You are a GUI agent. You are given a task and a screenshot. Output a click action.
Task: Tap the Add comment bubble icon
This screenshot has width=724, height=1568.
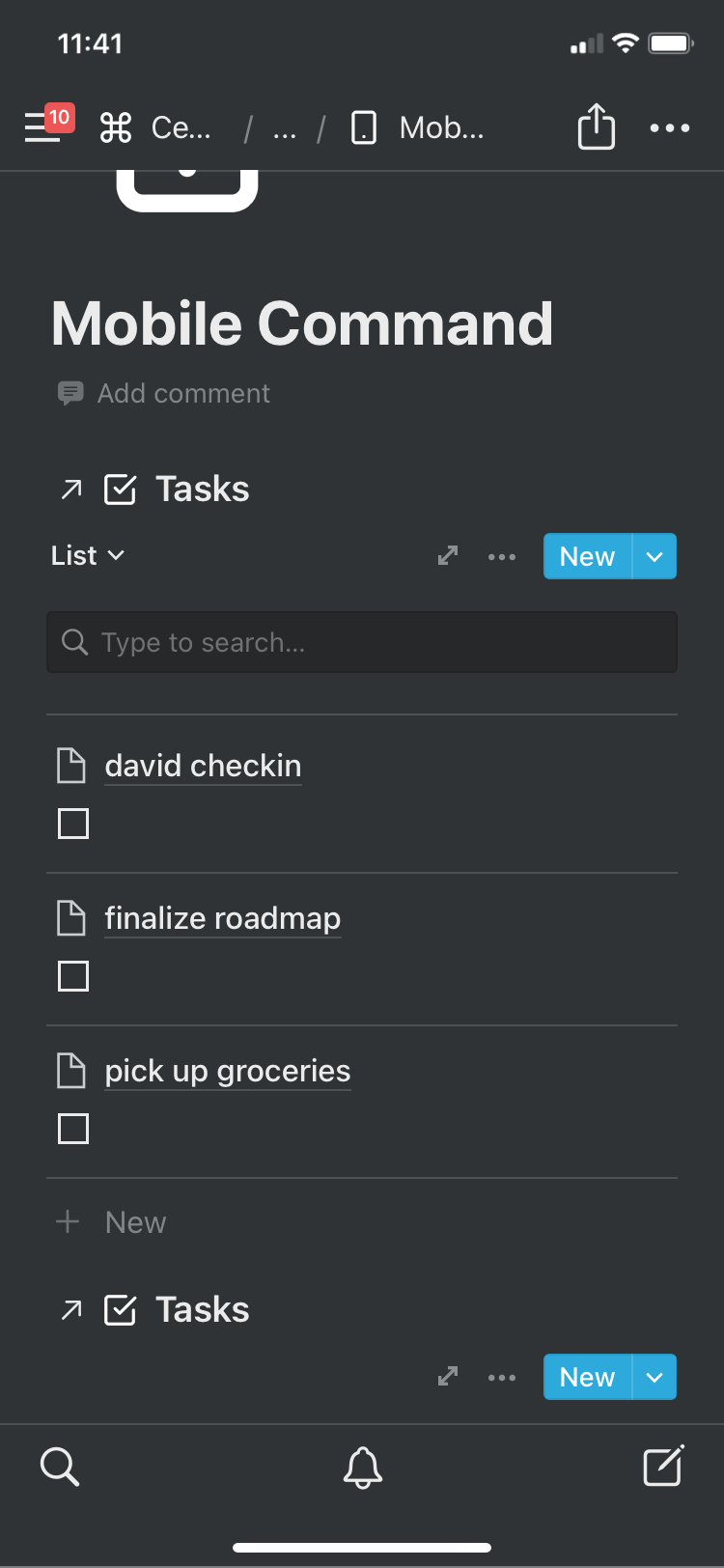[x=70, y=393]
